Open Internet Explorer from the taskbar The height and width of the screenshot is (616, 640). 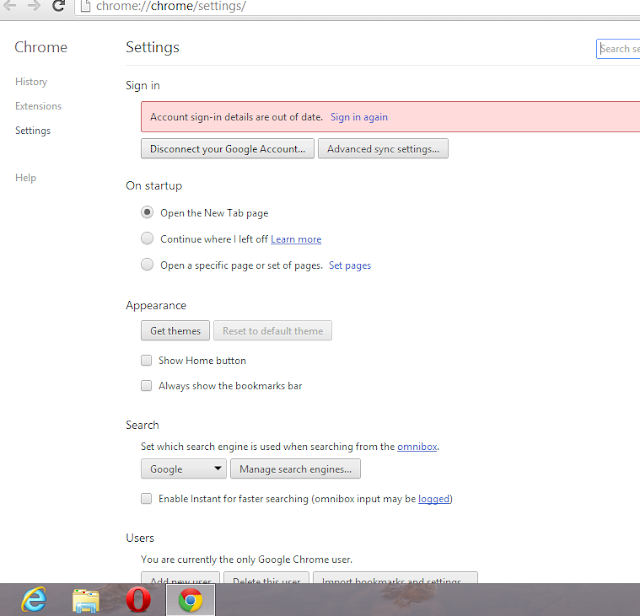coord(33,599)
